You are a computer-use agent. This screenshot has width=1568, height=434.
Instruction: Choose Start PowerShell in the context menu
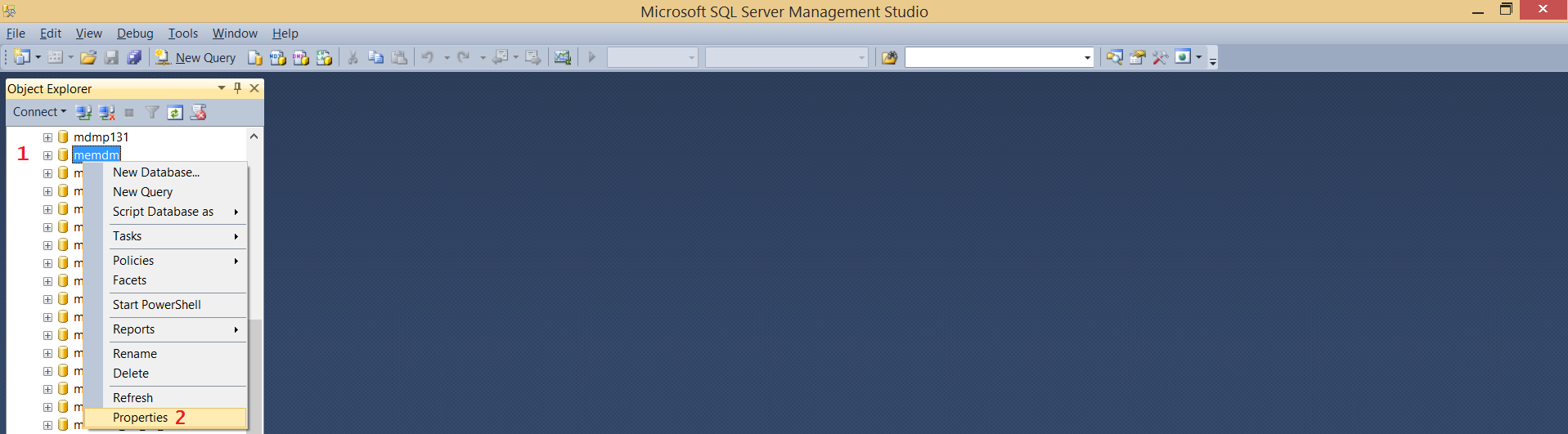157,305
